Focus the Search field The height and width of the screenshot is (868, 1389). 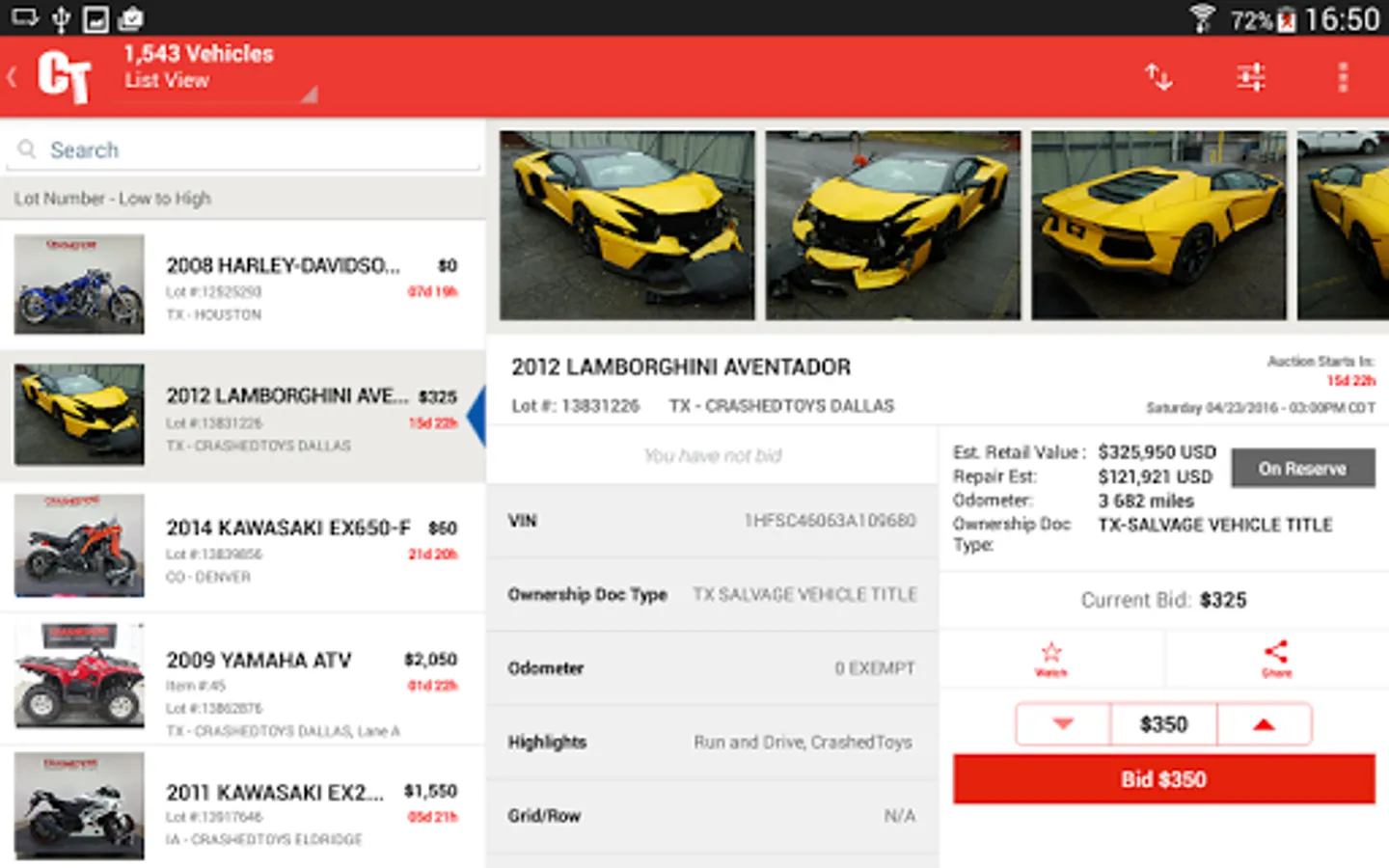tap(243, 149)
